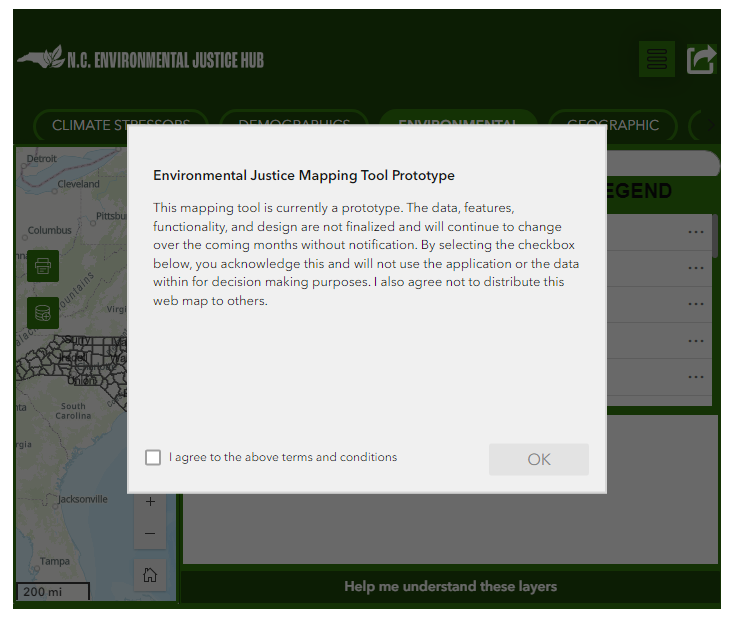Image resolution: width=733 pixels, height=620 pixels.
Task: Click the print icon on map
Action: (x=43, y=266)
